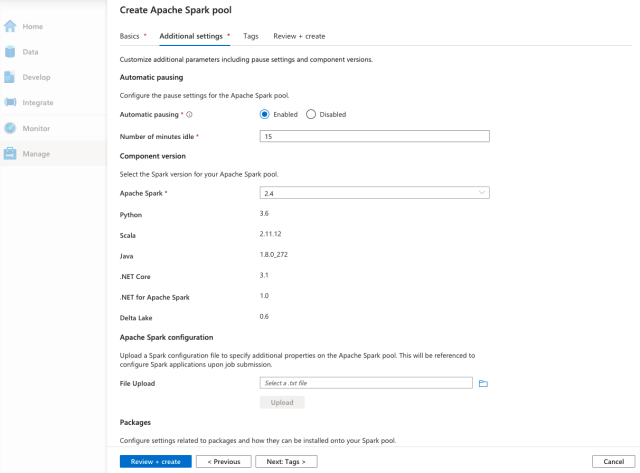Click the Delta Lake label
This screenshot has width=640, height=473.
(x=136, y=318)
